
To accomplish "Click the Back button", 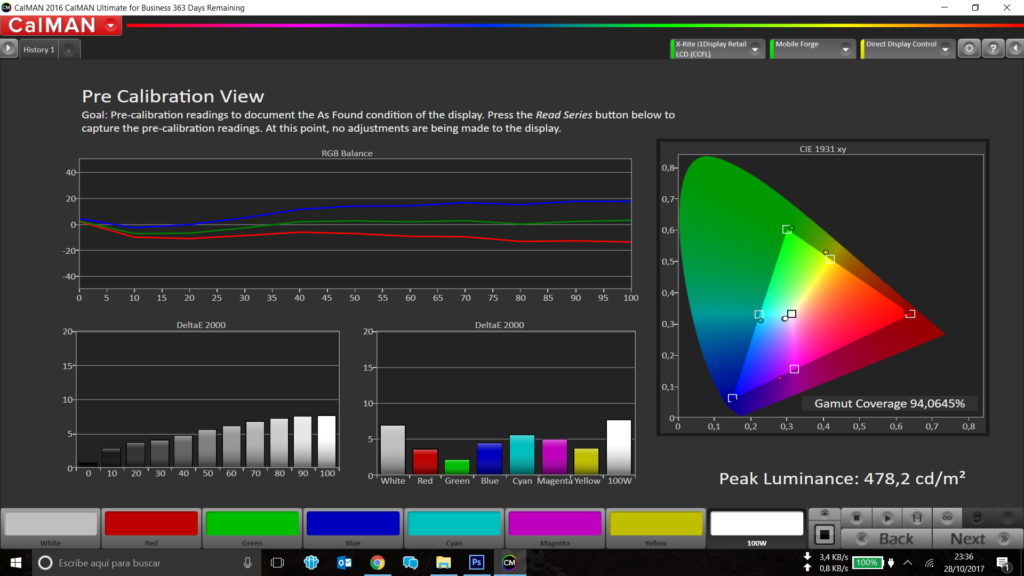I will point(885,538).
